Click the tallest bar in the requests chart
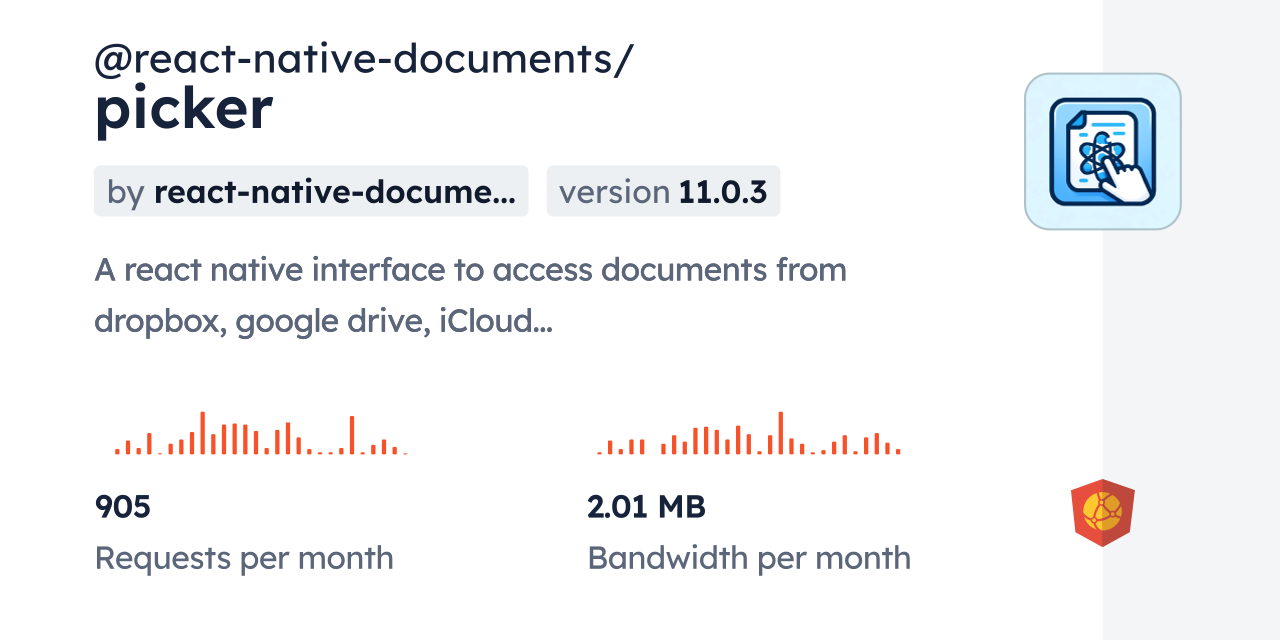 (202, 433)
